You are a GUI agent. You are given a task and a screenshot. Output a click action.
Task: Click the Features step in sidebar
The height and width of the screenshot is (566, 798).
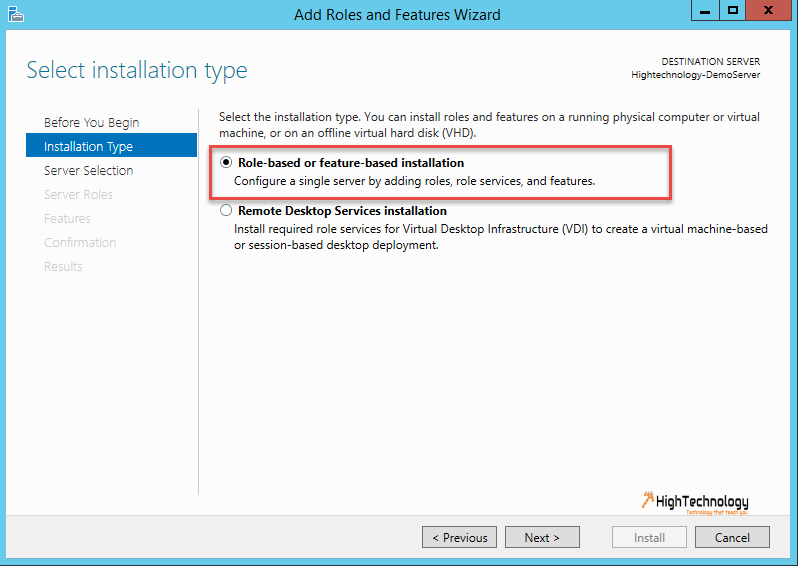67,218
